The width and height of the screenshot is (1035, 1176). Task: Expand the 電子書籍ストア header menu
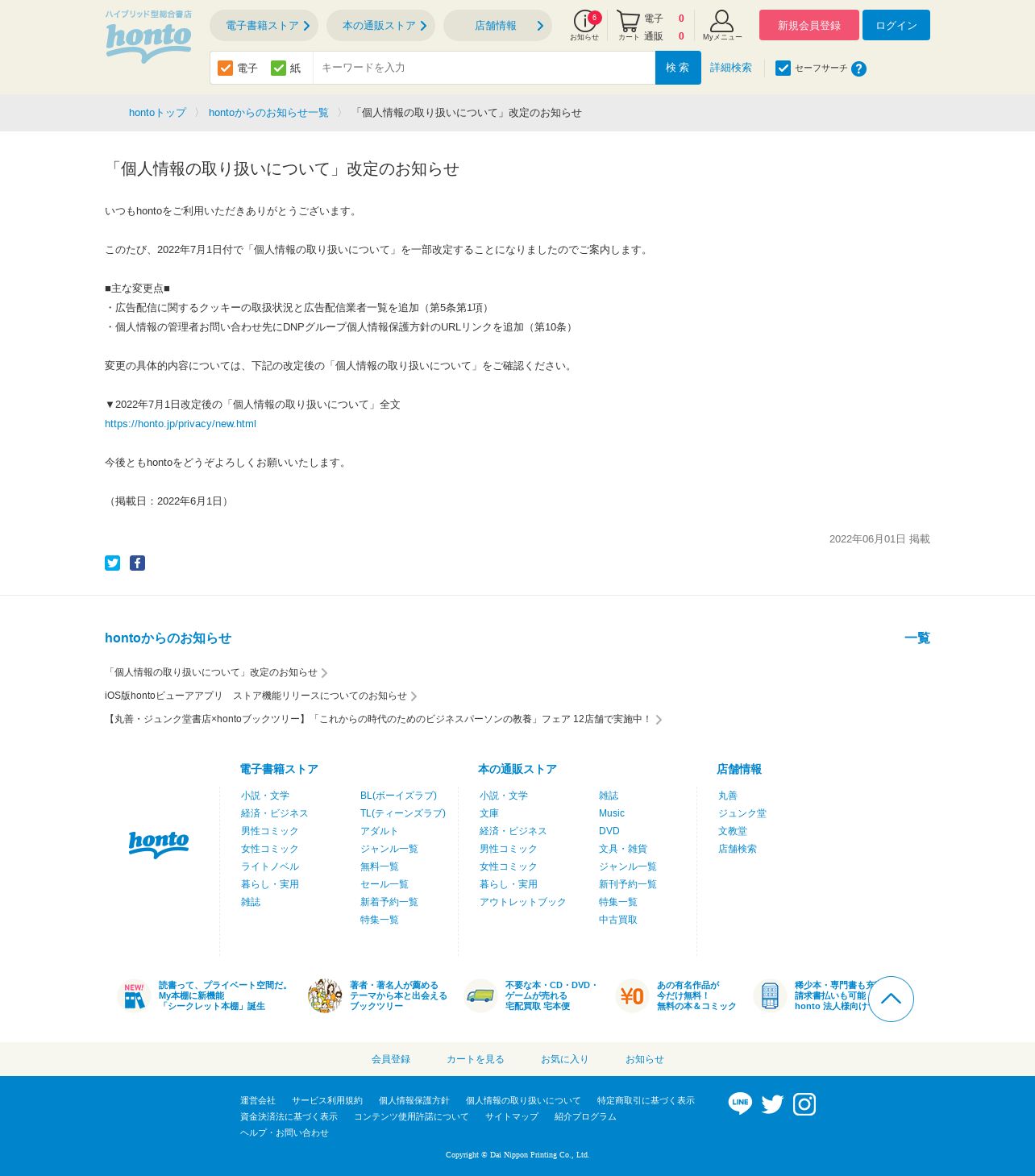pyautogui.click(x=264, y=26)
